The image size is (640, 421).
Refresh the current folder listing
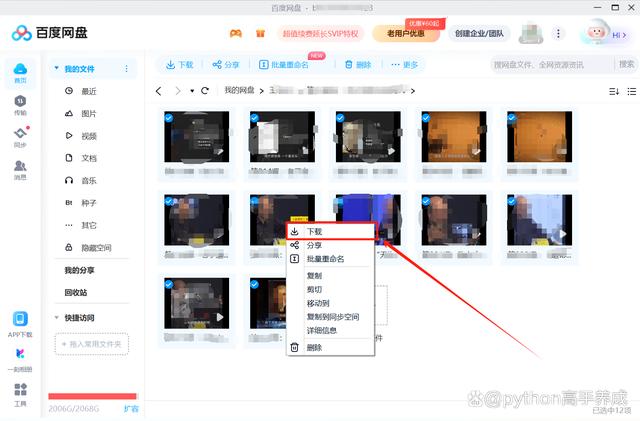pyautogui.click(x=205, y=91)
